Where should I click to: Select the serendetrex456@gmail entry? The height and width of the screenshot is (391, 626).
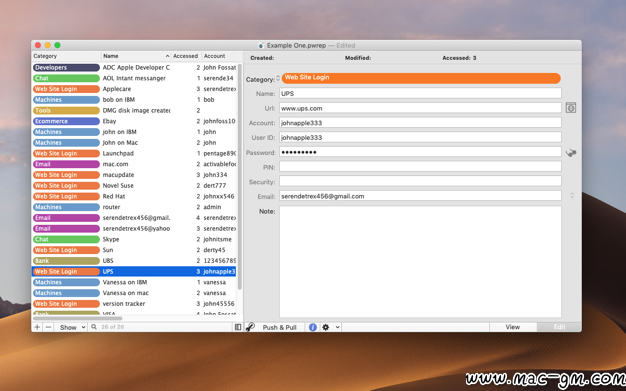click(134, 218)
